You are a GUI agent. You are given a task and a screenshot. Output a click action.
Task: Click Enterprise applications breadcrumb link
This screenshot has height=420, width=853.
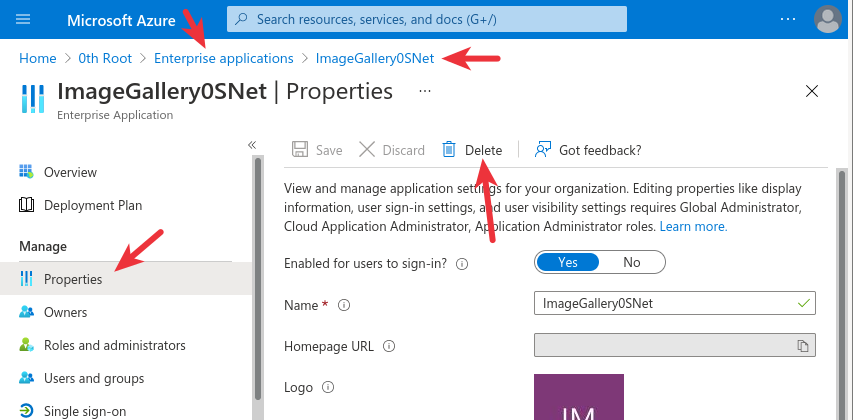pos(224,58)
